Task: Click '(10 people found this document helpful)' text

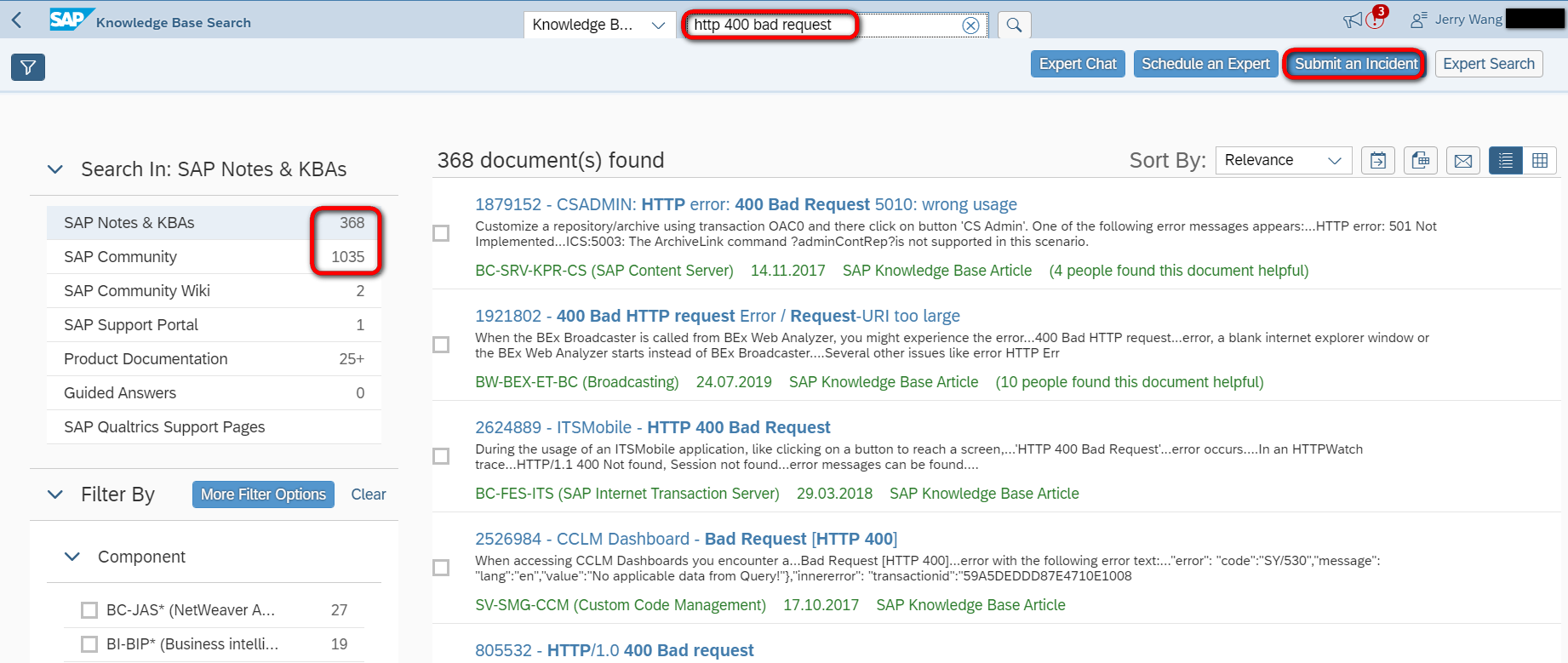Action: click(1130, 382)
